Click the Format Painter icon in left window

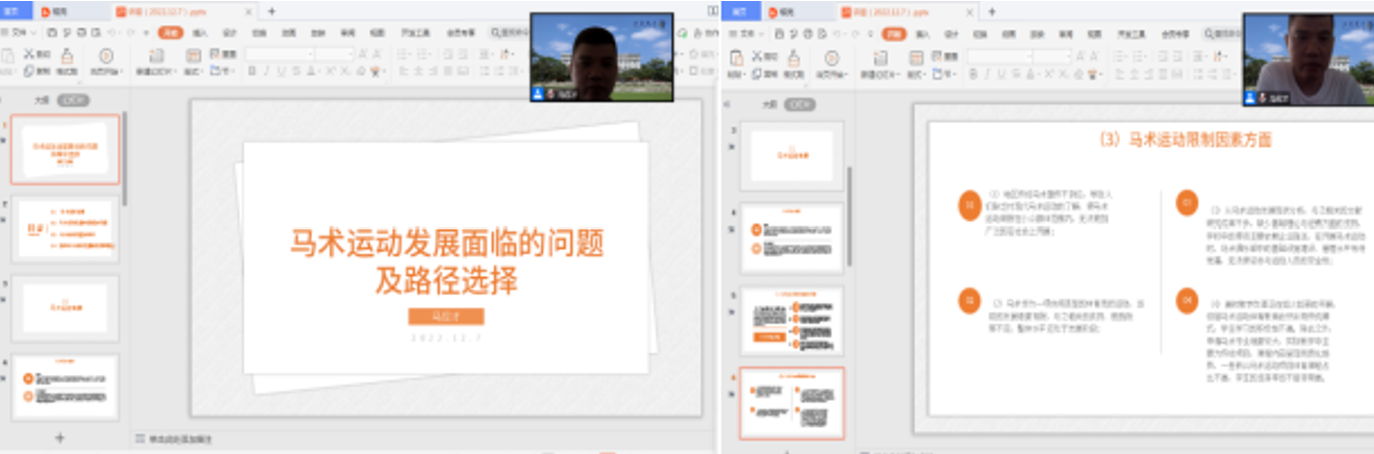point(67,54)
